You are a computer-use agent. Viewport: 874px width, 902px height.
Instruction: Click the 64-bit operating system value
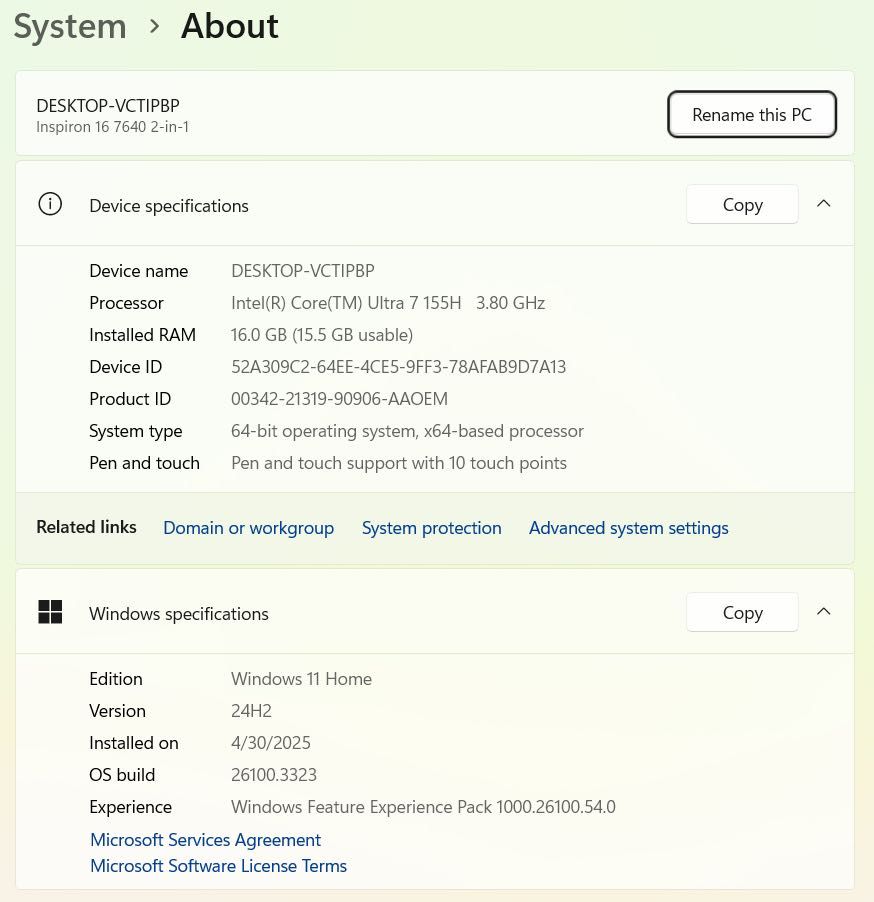(x=407, y=431)
